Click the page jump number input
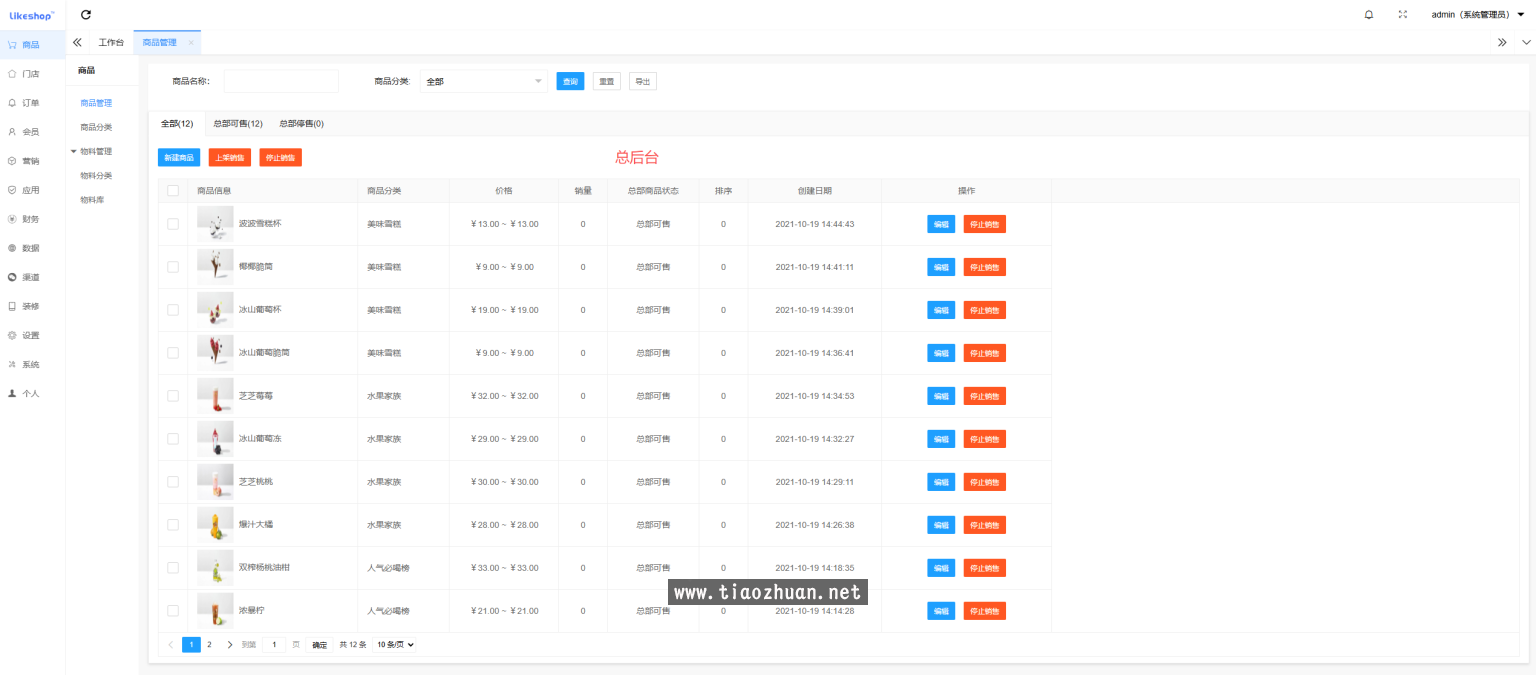Image resolution: width=1536 pixels, height=675 pixels. coord(274,645)
